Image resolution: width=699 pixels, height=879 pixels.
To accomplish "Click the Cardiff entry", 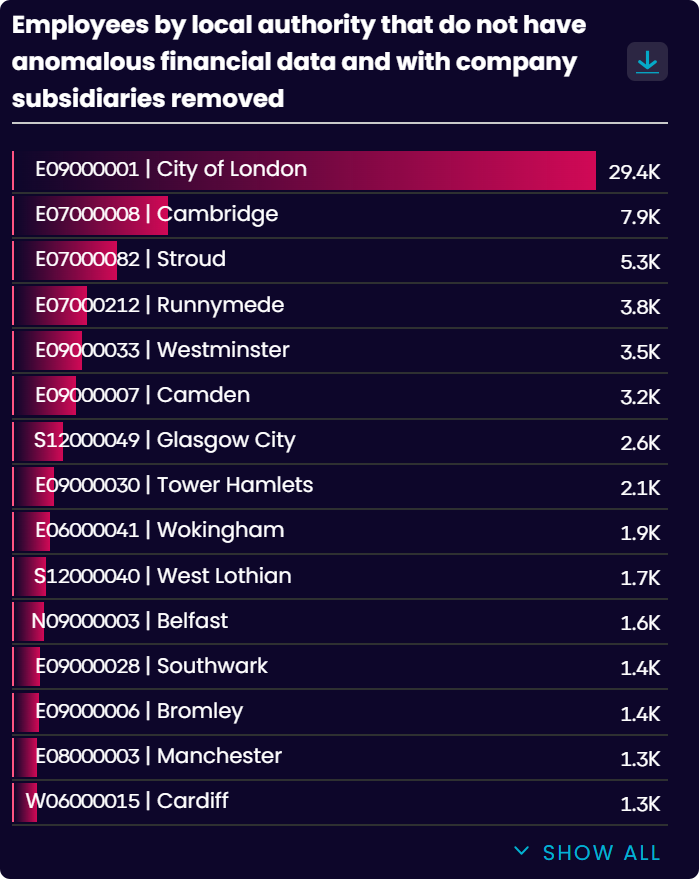I will (340, 803).
